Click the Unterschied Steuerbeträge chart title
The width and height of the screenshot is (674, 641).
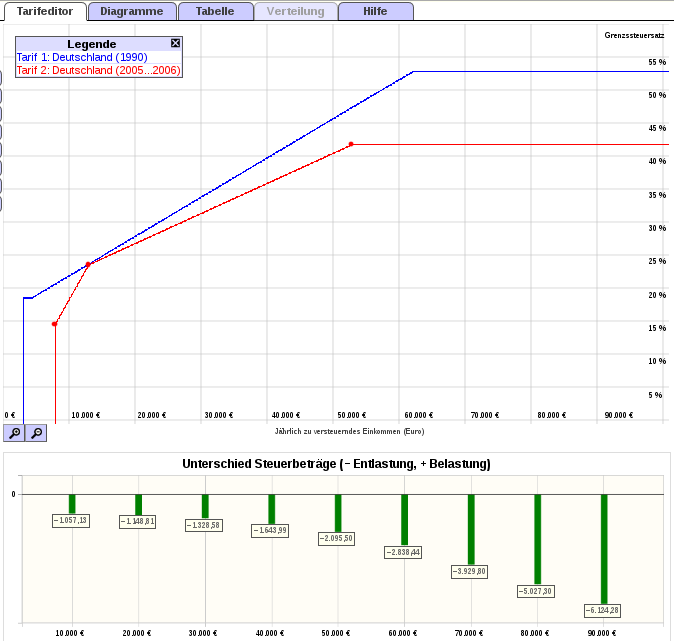coord(337,464)
